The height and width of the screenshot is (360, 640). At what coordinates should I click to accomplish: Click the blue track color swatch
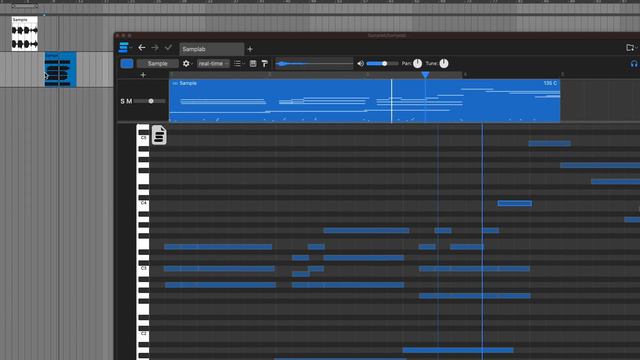127,64
